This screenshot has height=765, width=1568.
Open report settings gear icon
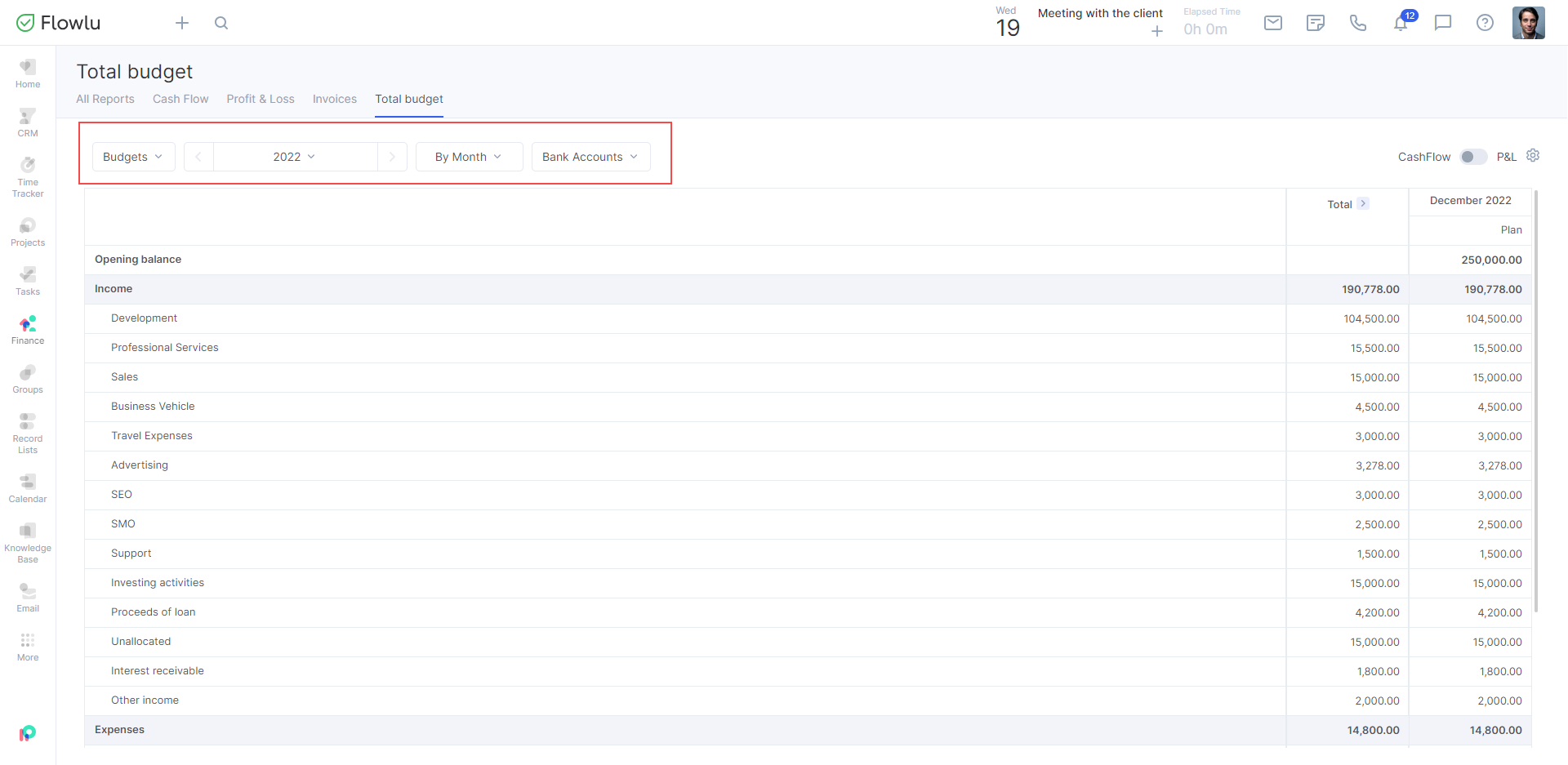pos(1533,155)
